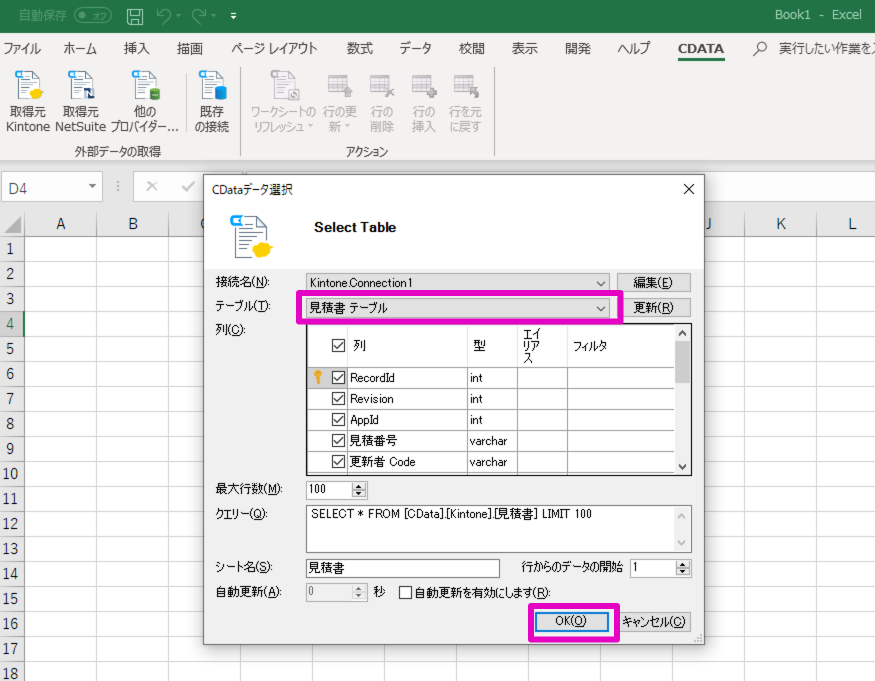Increase the max rows (最大行数) spinner
Image resolution: width=875 pixels, height=681 pixels.
point(359,486)
